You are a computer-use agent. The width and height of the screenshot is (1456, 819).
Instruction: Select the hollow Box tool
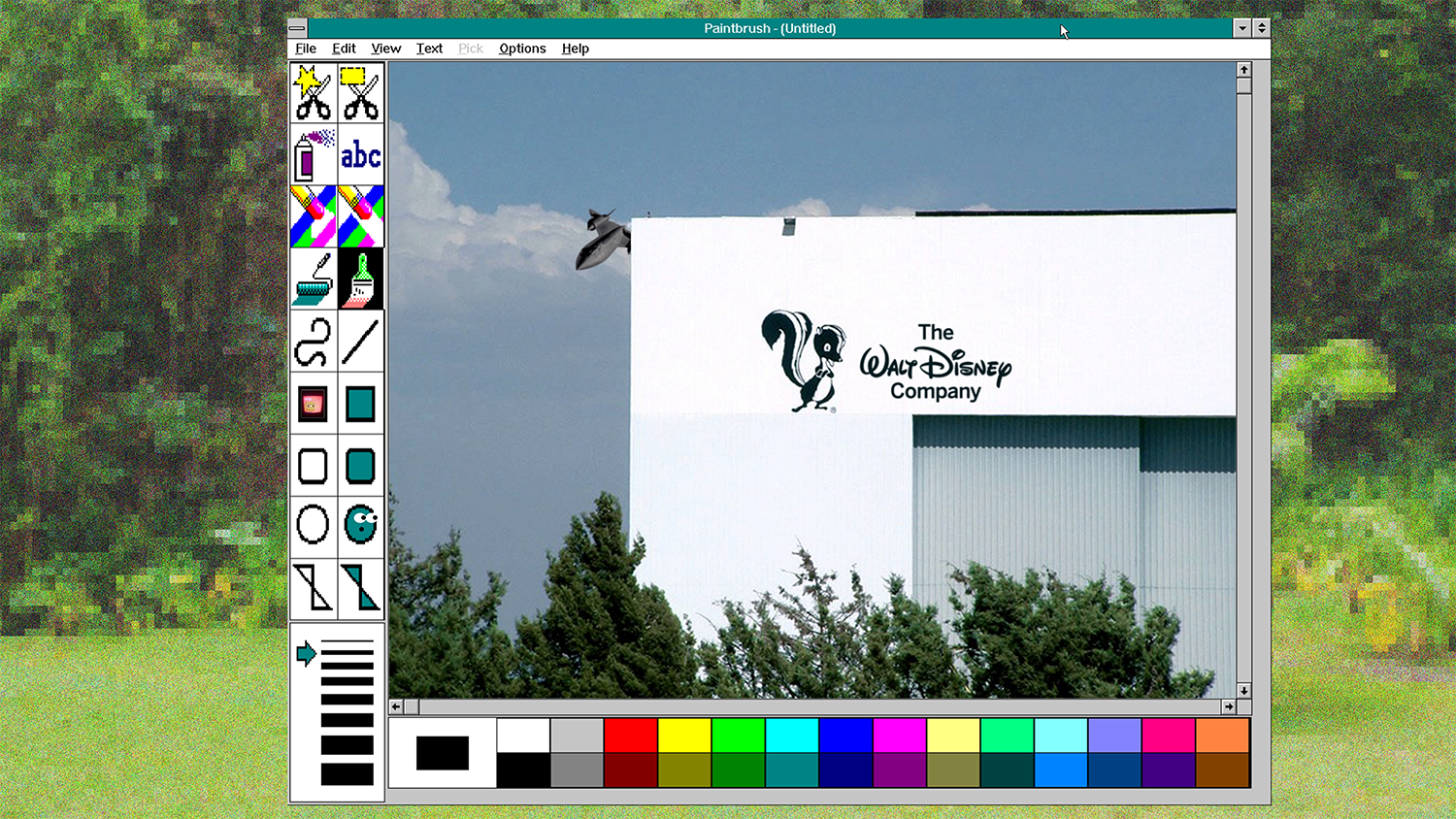(x=314, y=403)
